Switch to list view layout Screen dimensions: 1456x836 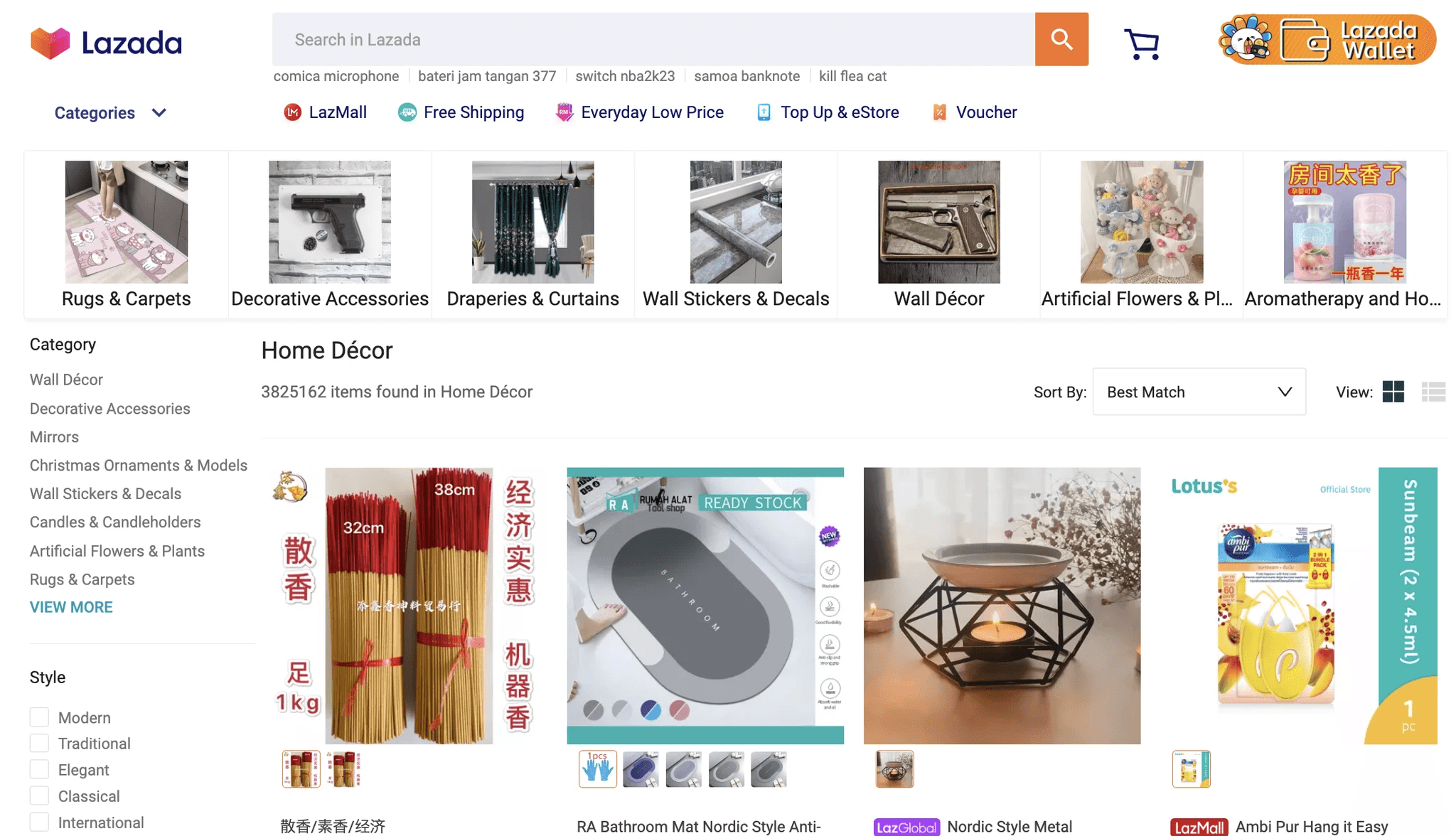pos(1433,392)
